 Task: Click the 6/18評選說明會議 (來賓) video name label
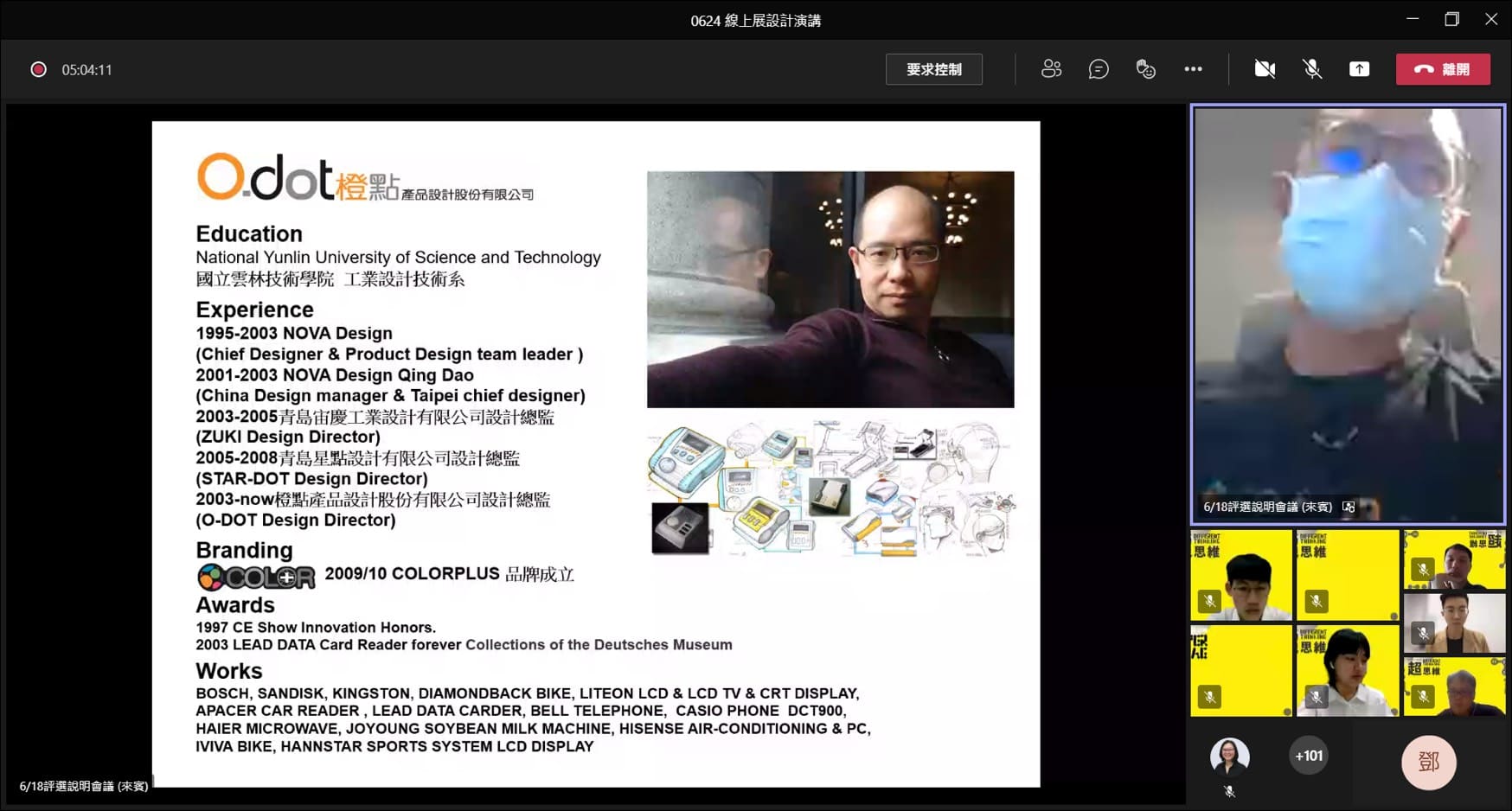[1267, 507]
